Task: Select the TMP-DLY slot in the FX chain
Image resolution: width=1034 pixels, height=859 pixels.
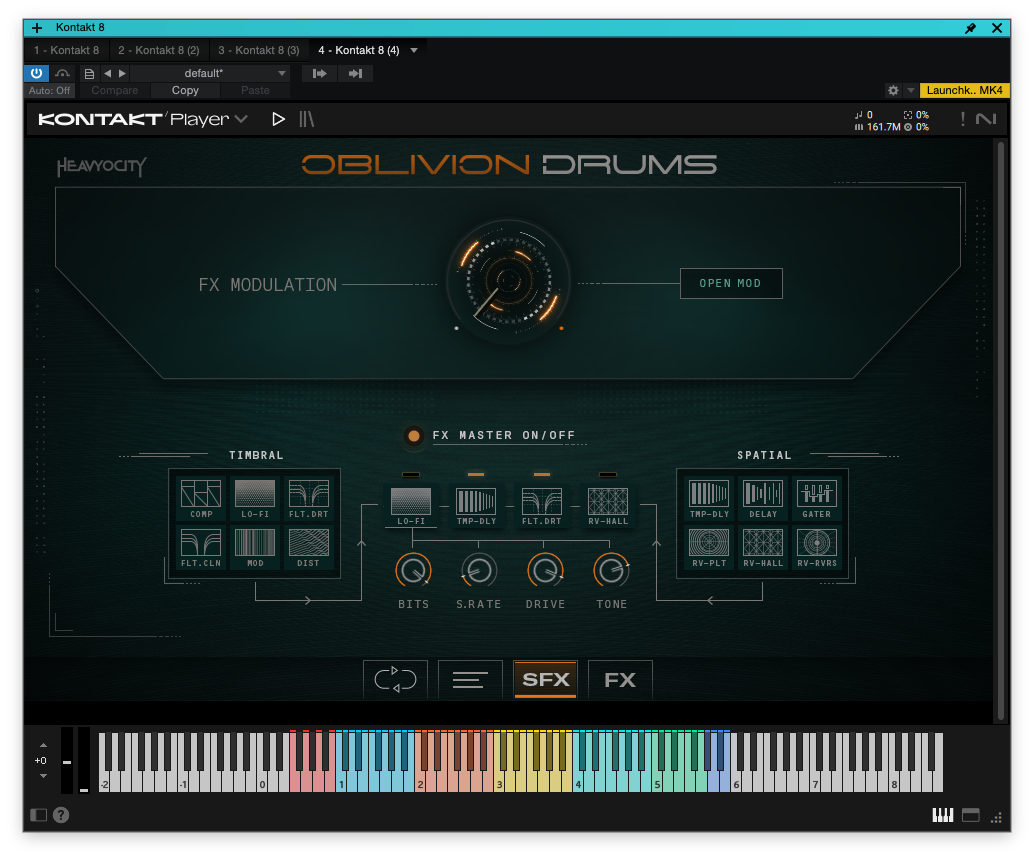Action: click(x=476, y=506)
